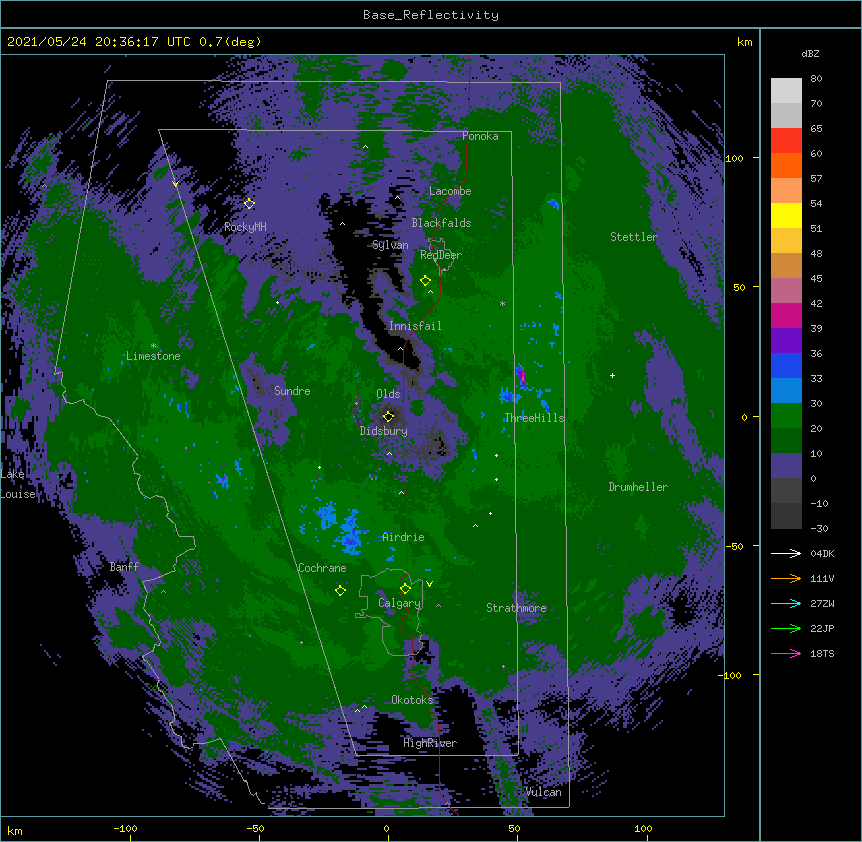Pick the bright green swatch below 30 dBZ
Image resolution: width=862 pixels, height=842 pixels.
786,416
